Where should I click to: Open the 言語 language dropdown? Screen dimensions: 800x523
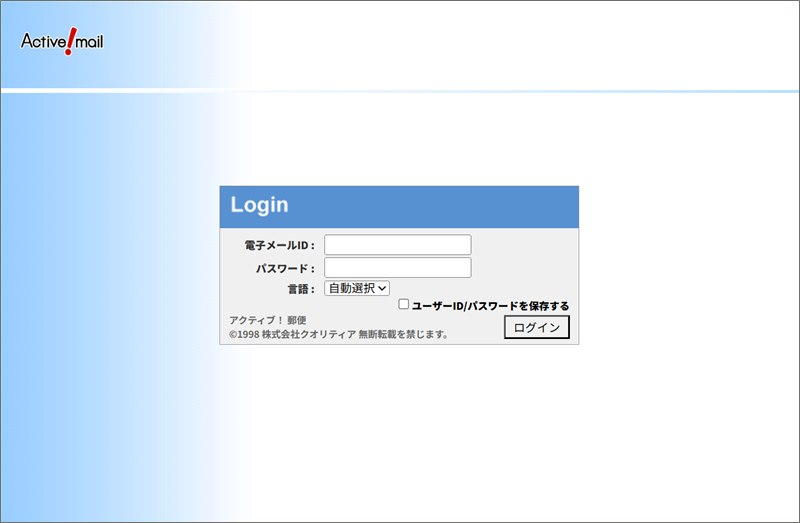tap(356, 288)
